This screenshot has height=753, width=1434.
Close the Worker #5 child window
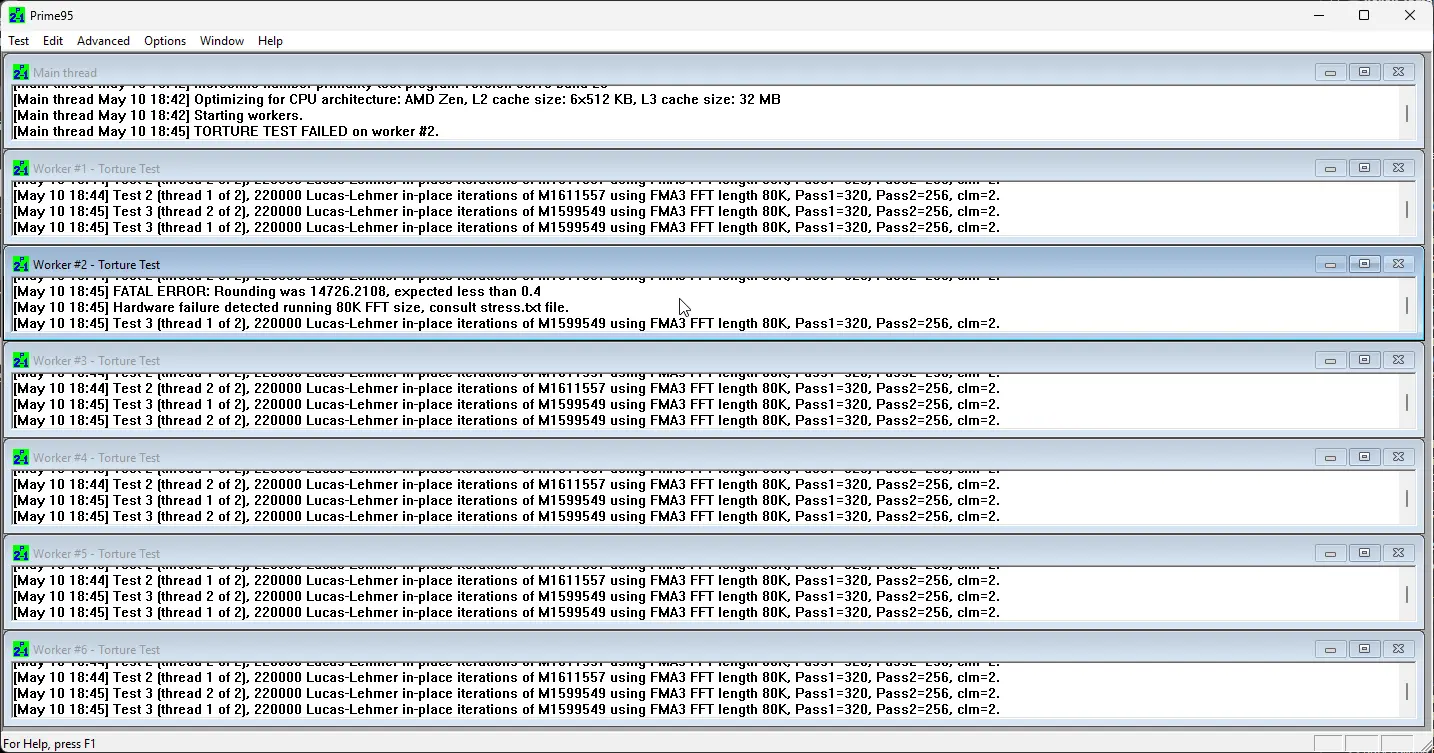[1398, 553]
